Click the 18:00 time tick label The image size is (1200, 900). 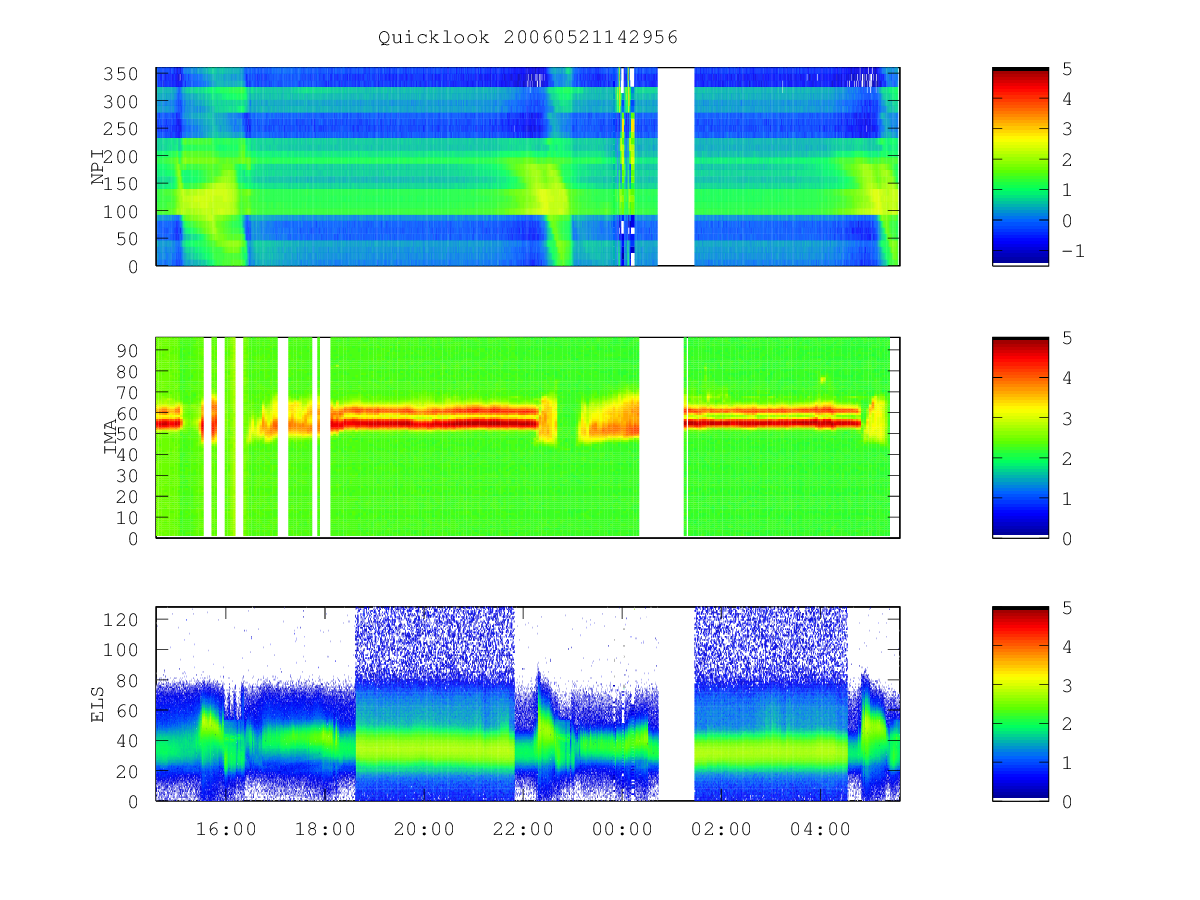(325, 830)
